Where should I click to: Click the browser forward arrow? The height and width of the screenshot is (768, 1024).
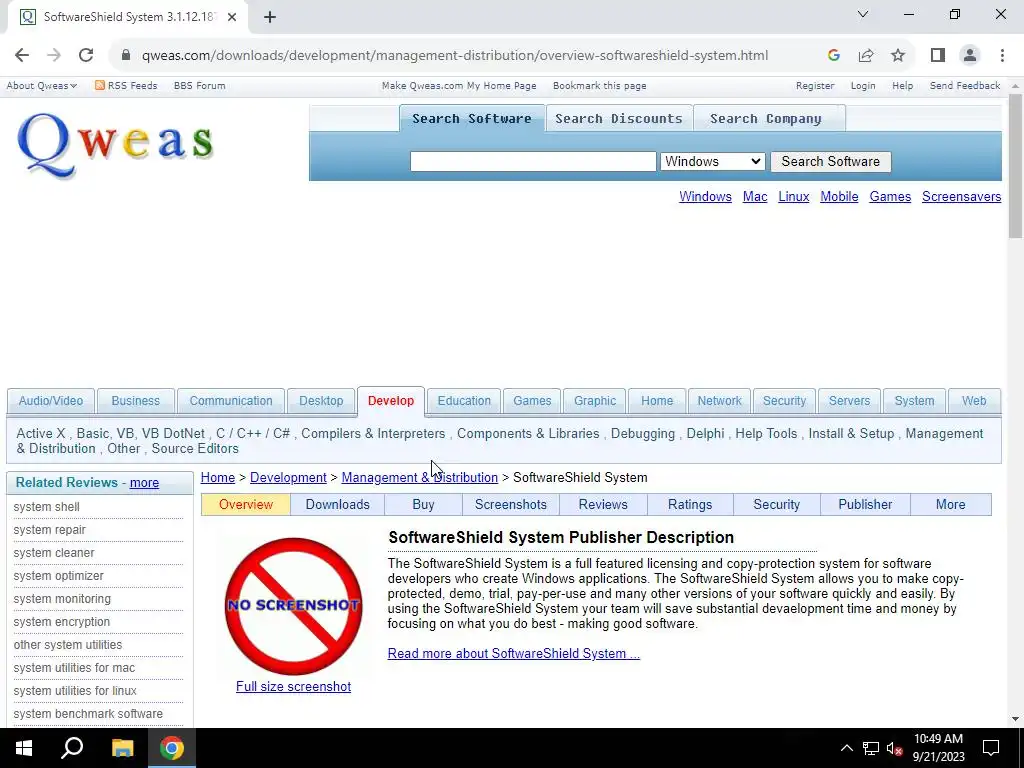pyautogui.click(x=54, y=56)
